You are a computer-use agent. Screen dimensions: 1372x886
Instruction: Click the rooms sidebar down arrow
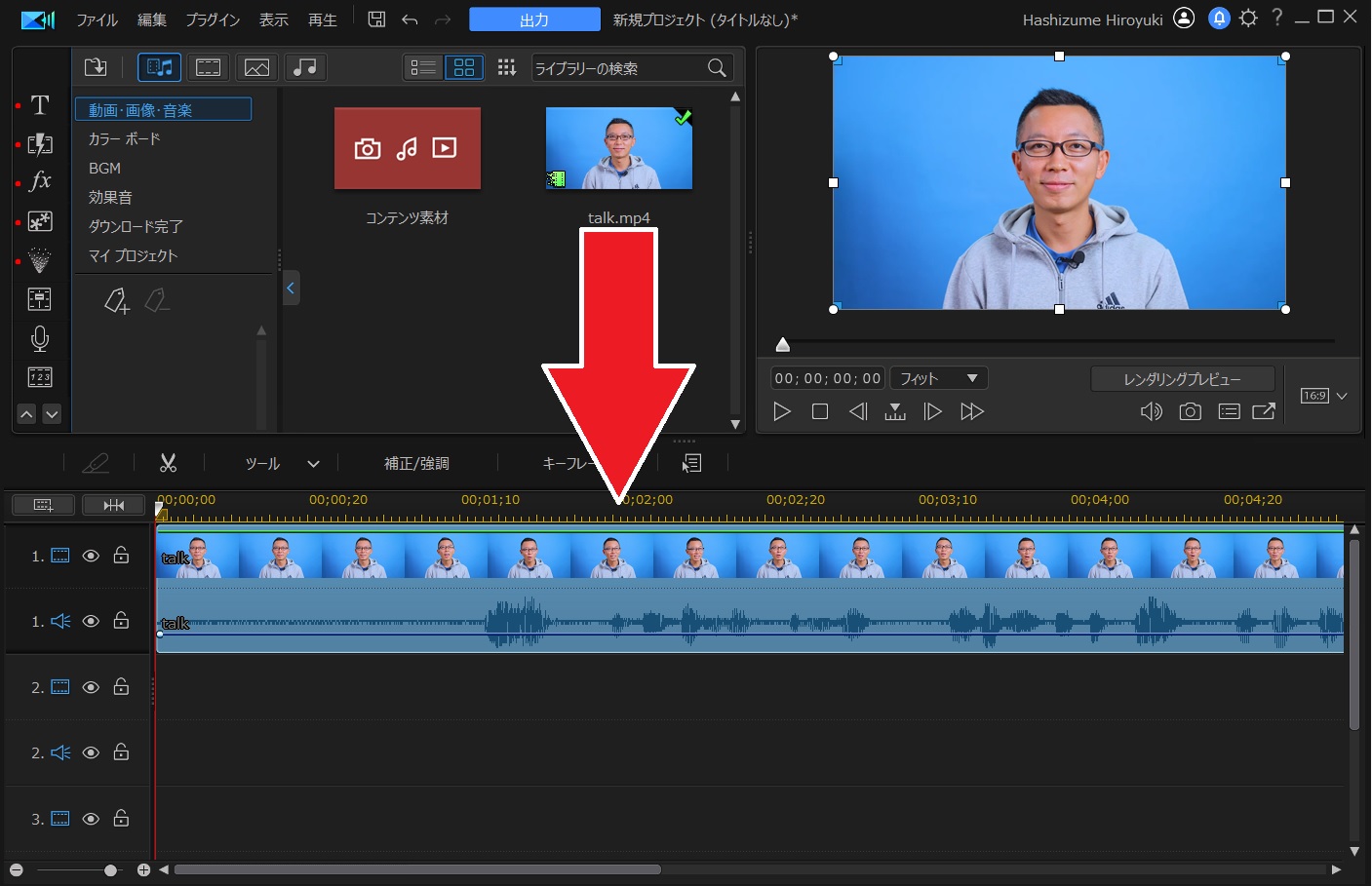pyautogui.click(x=52, y=414)
